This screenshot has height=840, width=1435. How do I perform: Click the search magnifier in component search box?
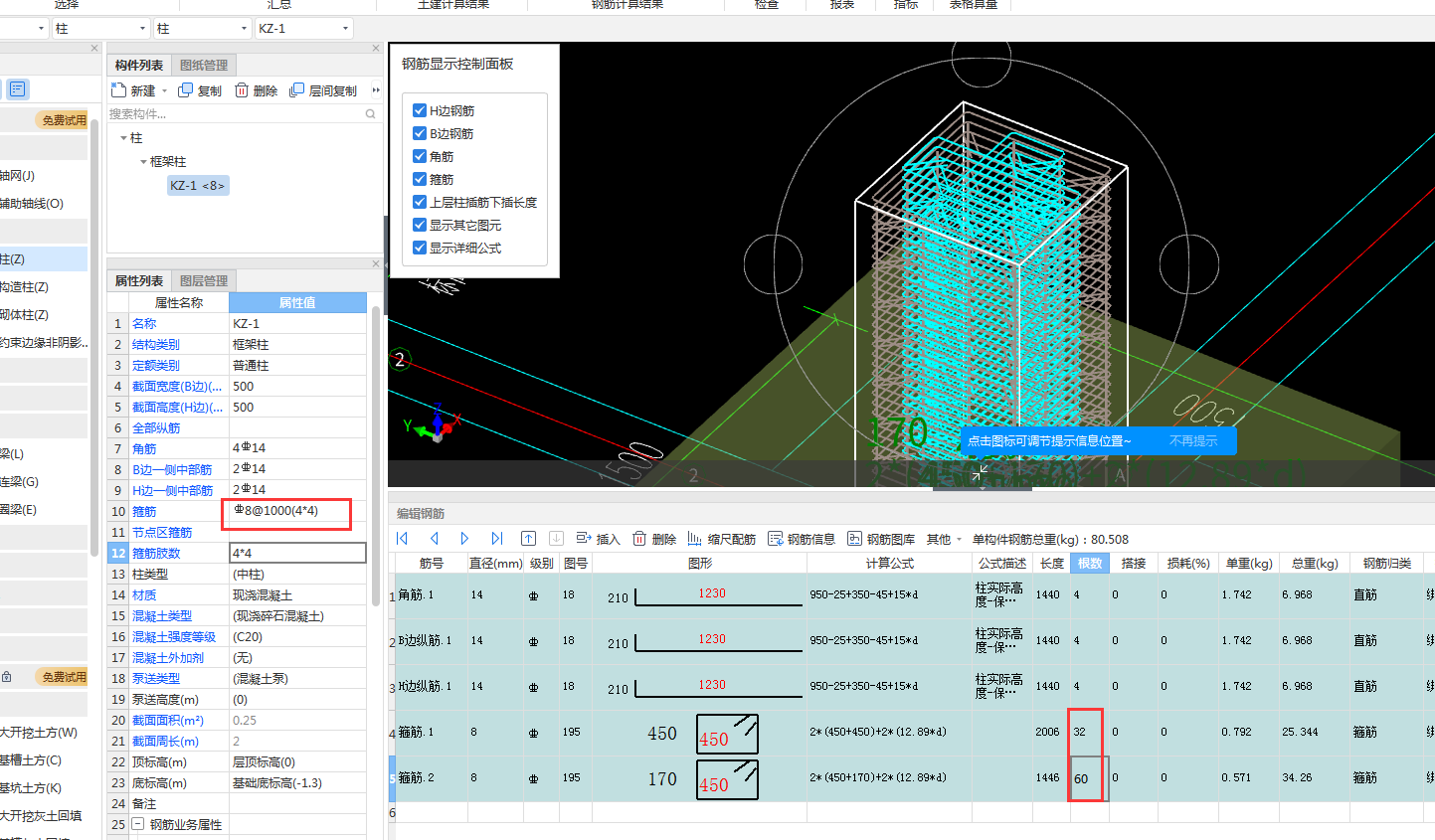[x=370, y=114]
